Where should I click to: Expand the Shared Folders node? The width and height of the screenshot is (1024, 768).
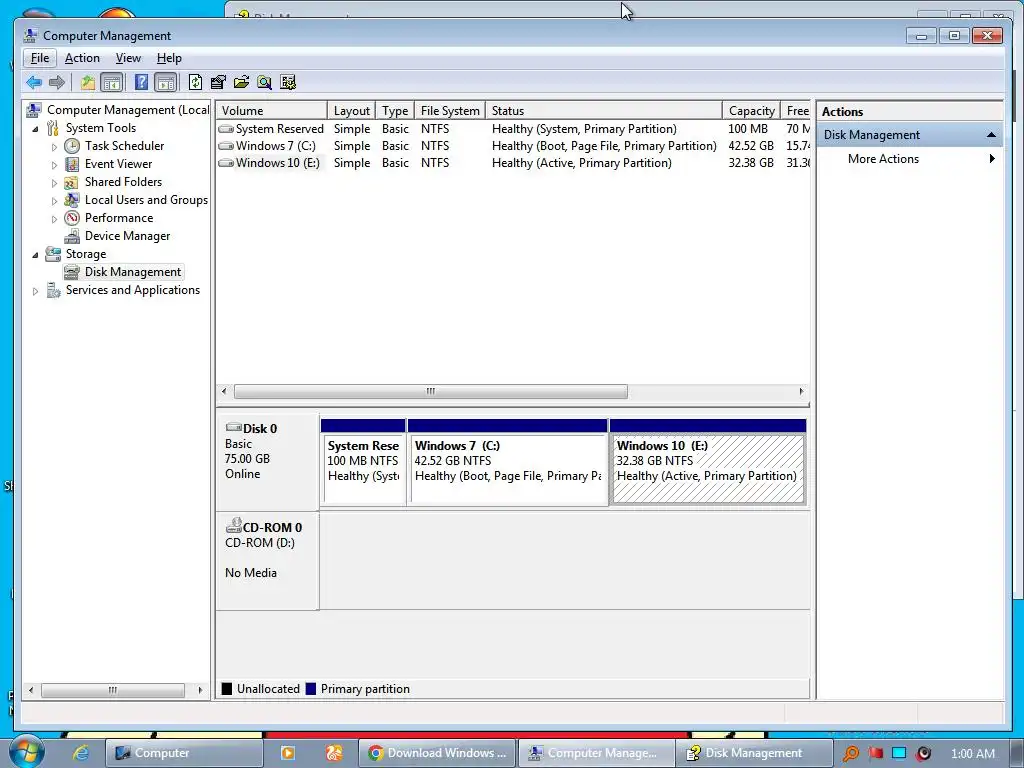pos(54,183)
